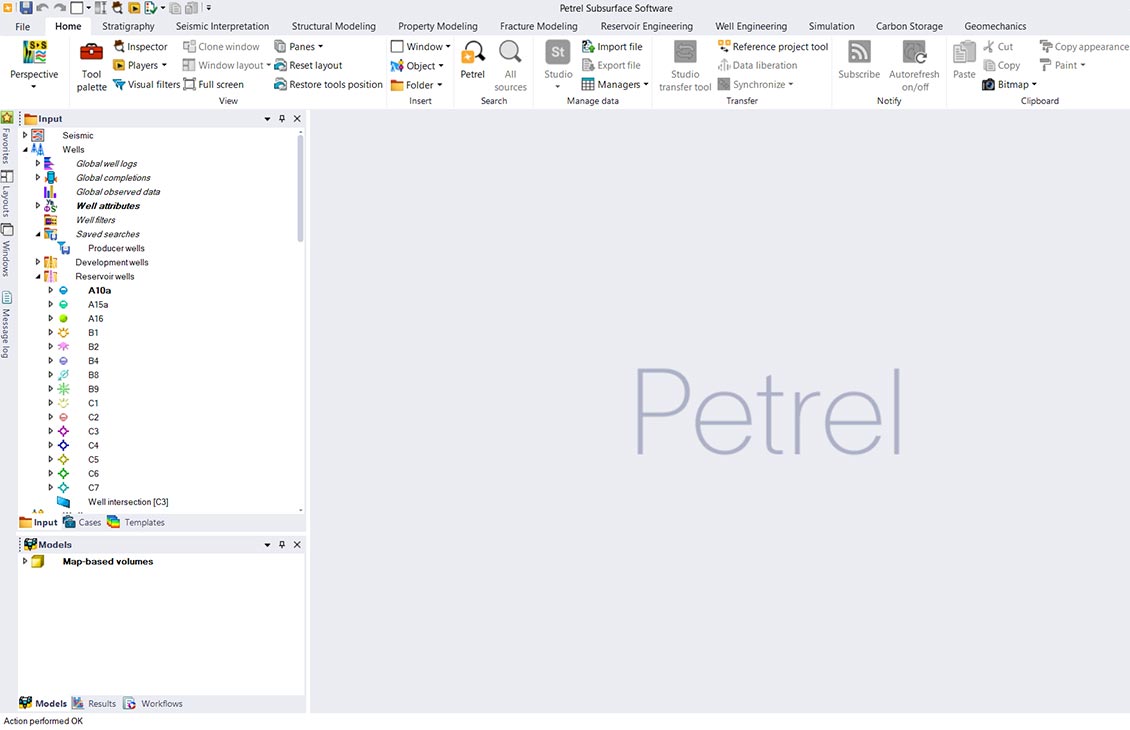The height and width of the screenshot is (730, 1130).
Task: Open the Tool palette
Action: click(91, 66)
